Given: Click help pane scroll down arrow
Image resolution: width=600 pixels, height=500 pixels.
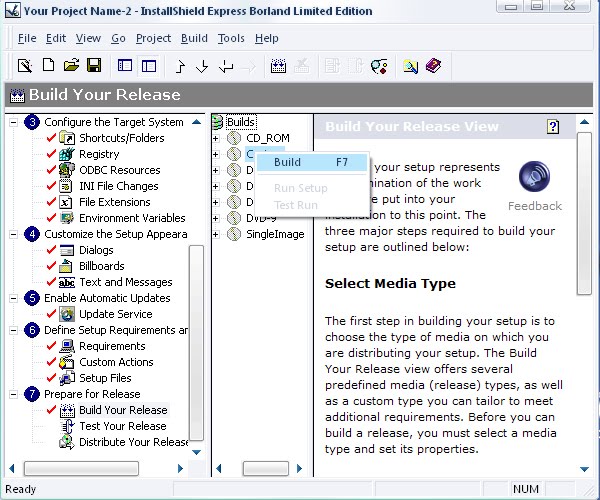Looking at the screenshot, I should pos(584,469).
